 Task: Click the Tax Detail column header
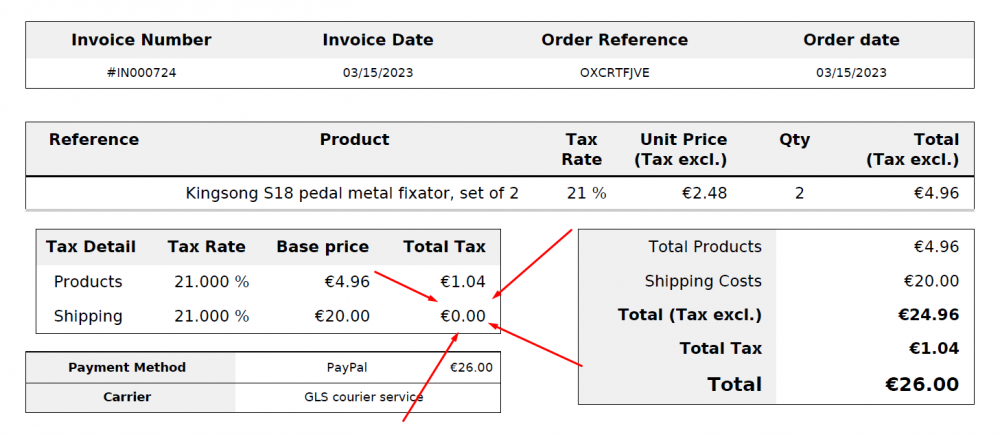point(91,247)
